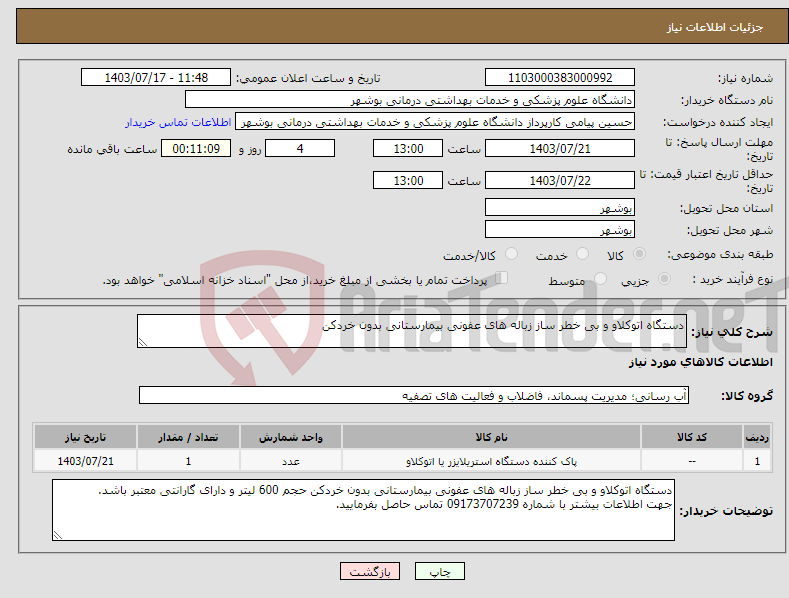789x598 pixels.
Task: Click the delivery city field بوشهر
Action: (560, 230)
